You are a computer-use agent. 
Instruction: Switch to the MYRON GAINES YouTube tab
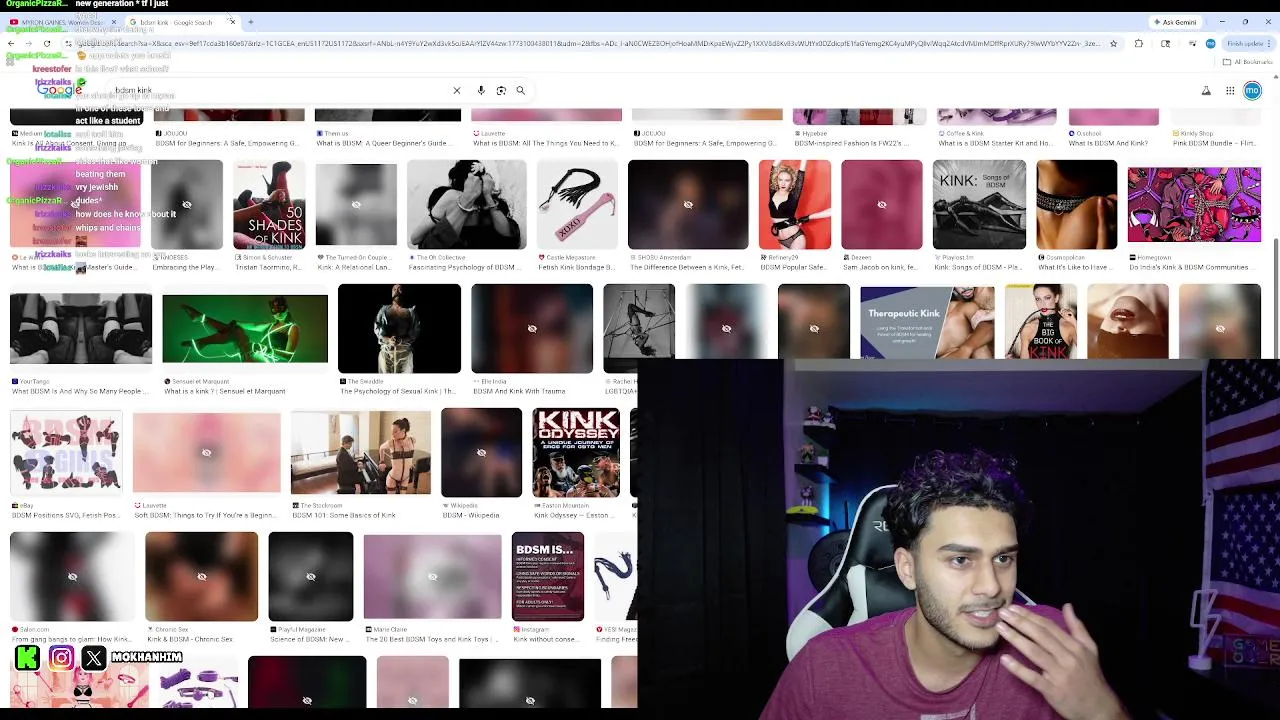60,22
